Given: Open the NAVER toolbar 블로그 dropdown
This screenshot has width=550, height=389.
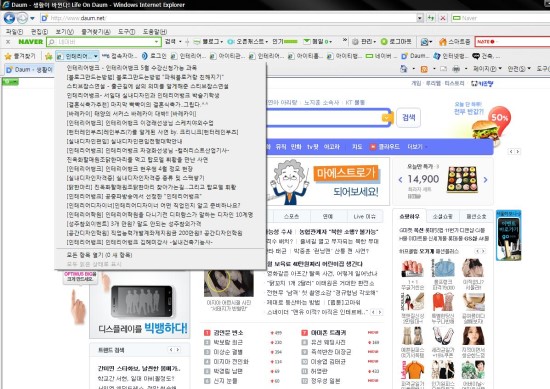Looking at the screenshot, I should (208, 42).
